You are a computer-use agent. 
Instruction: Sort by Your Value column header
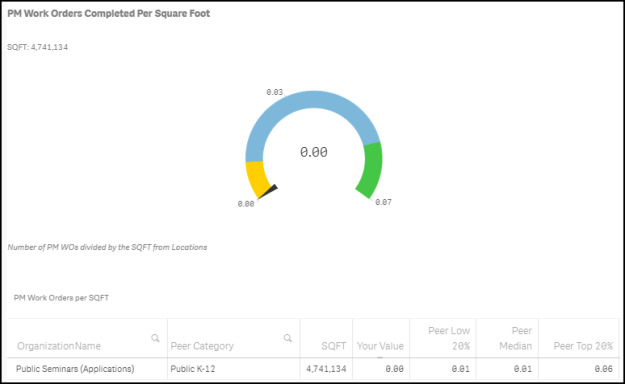pyautogui.click(x=380, y=346)
